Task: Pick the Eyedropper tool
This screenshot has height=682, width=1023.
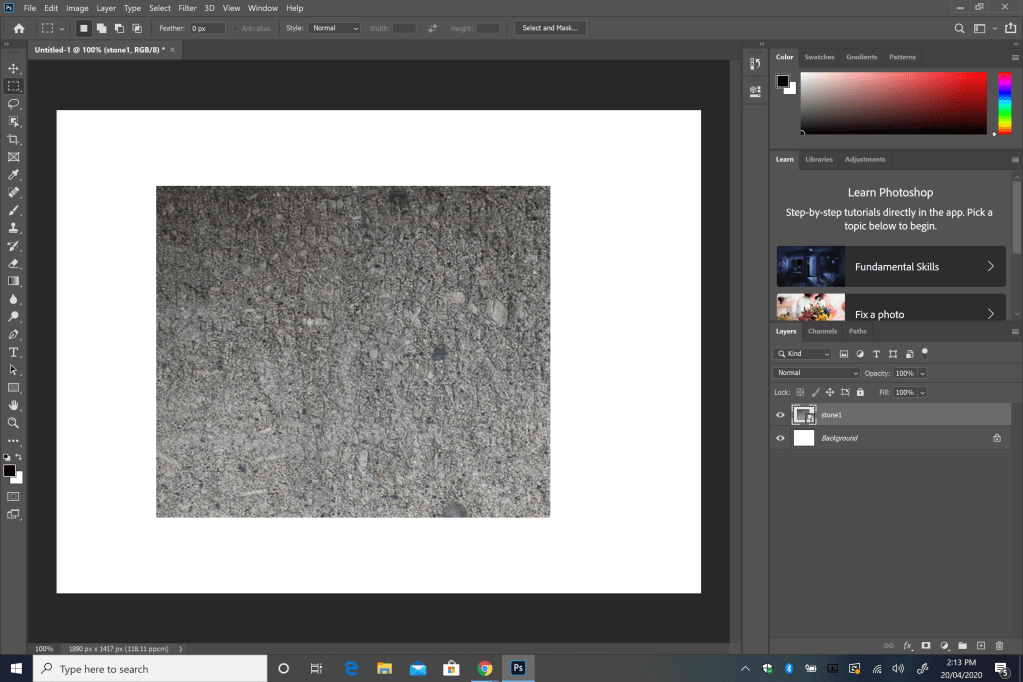Action: click(x=14, y=175)
